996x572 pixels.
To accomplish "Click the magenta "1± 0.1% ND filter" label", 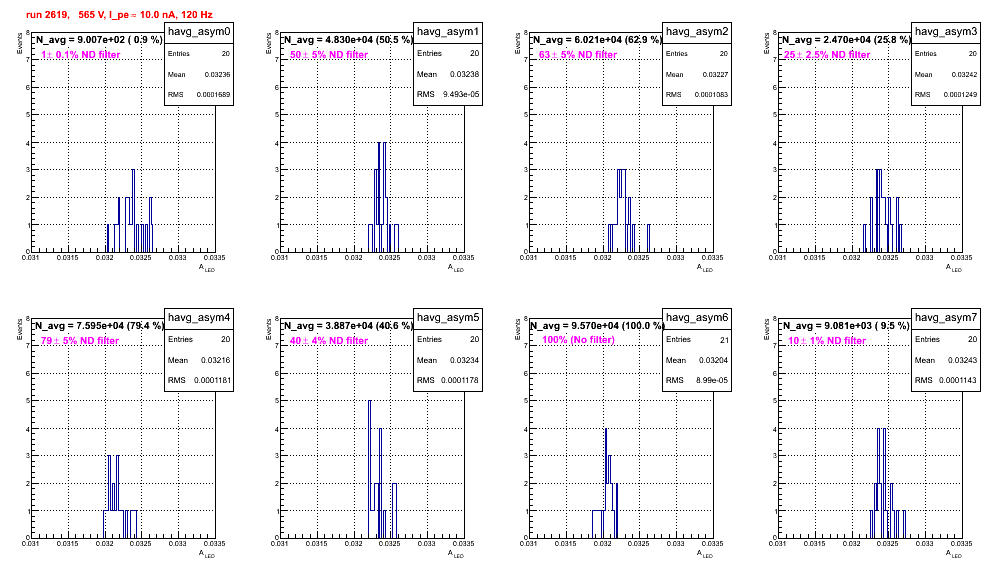I will coord(81,55).
